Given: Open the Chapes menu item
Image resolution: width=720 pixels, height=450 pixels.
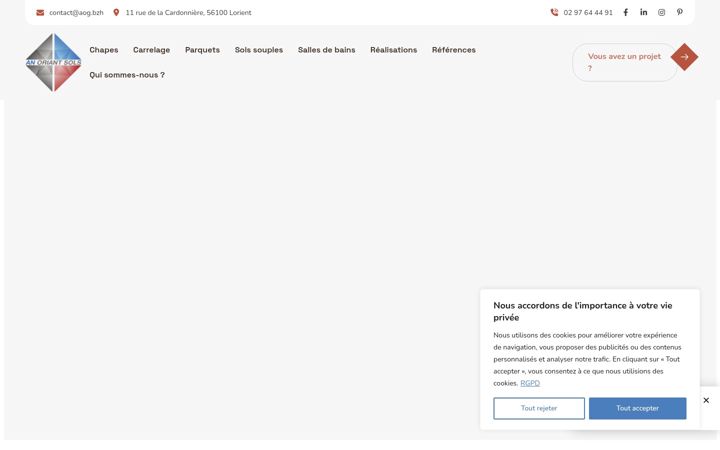Looking at the screenshot, I should click(104, 50).
